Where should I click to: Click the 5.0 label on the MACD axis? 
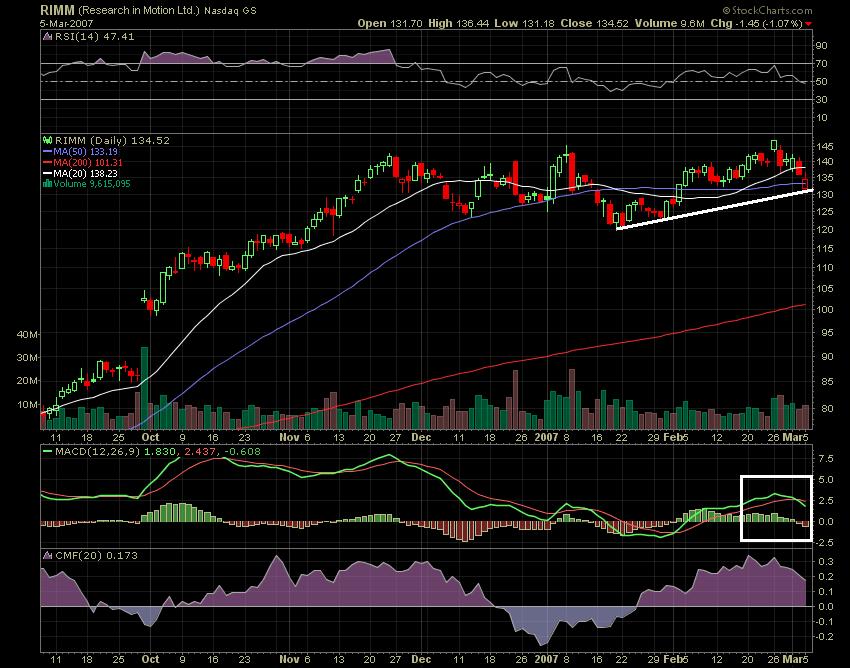tap(824, 480)
